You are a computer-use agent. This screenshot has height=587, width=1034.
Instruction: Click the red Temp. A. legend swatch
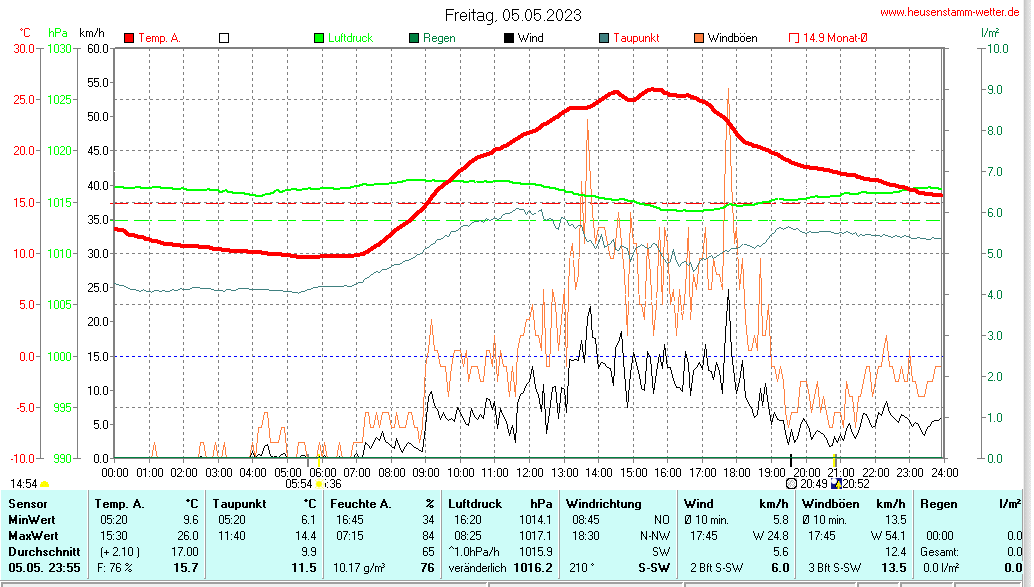(x=129, y=38)
